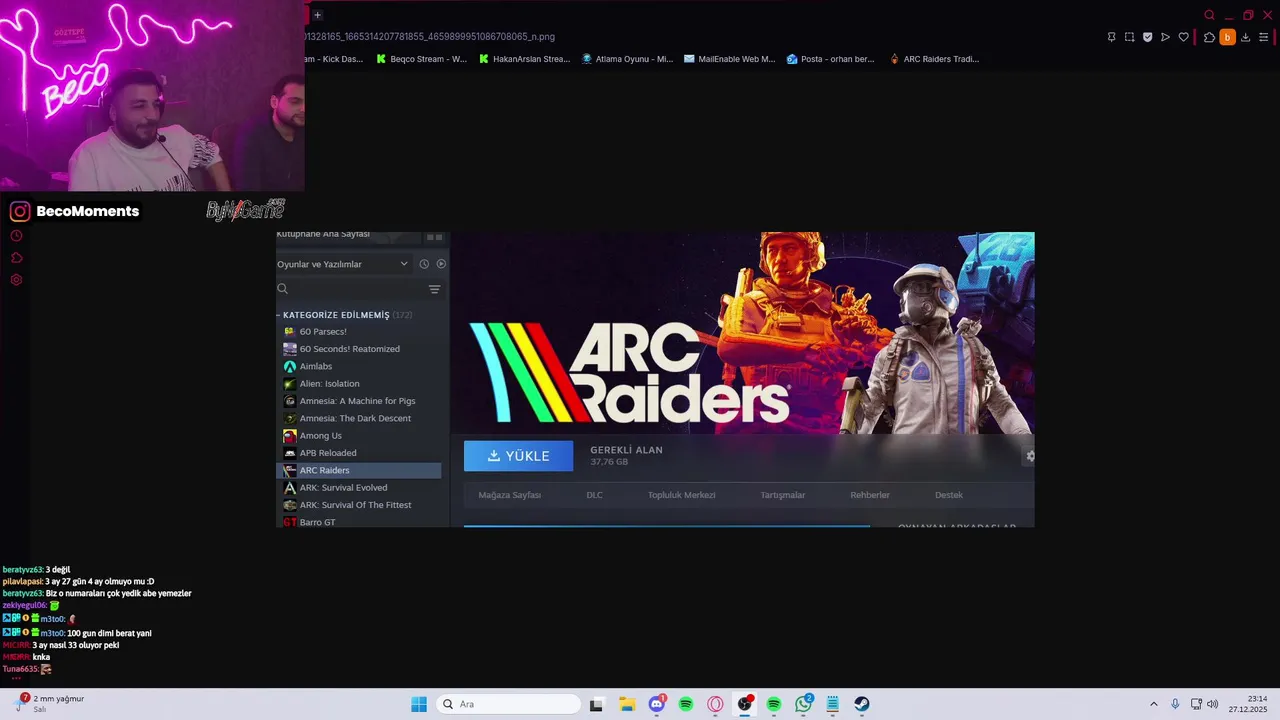Open Steam from the taskbar
Viewport: 1280px width, 720px height.
pyautogui.click(x=861, y=704)
